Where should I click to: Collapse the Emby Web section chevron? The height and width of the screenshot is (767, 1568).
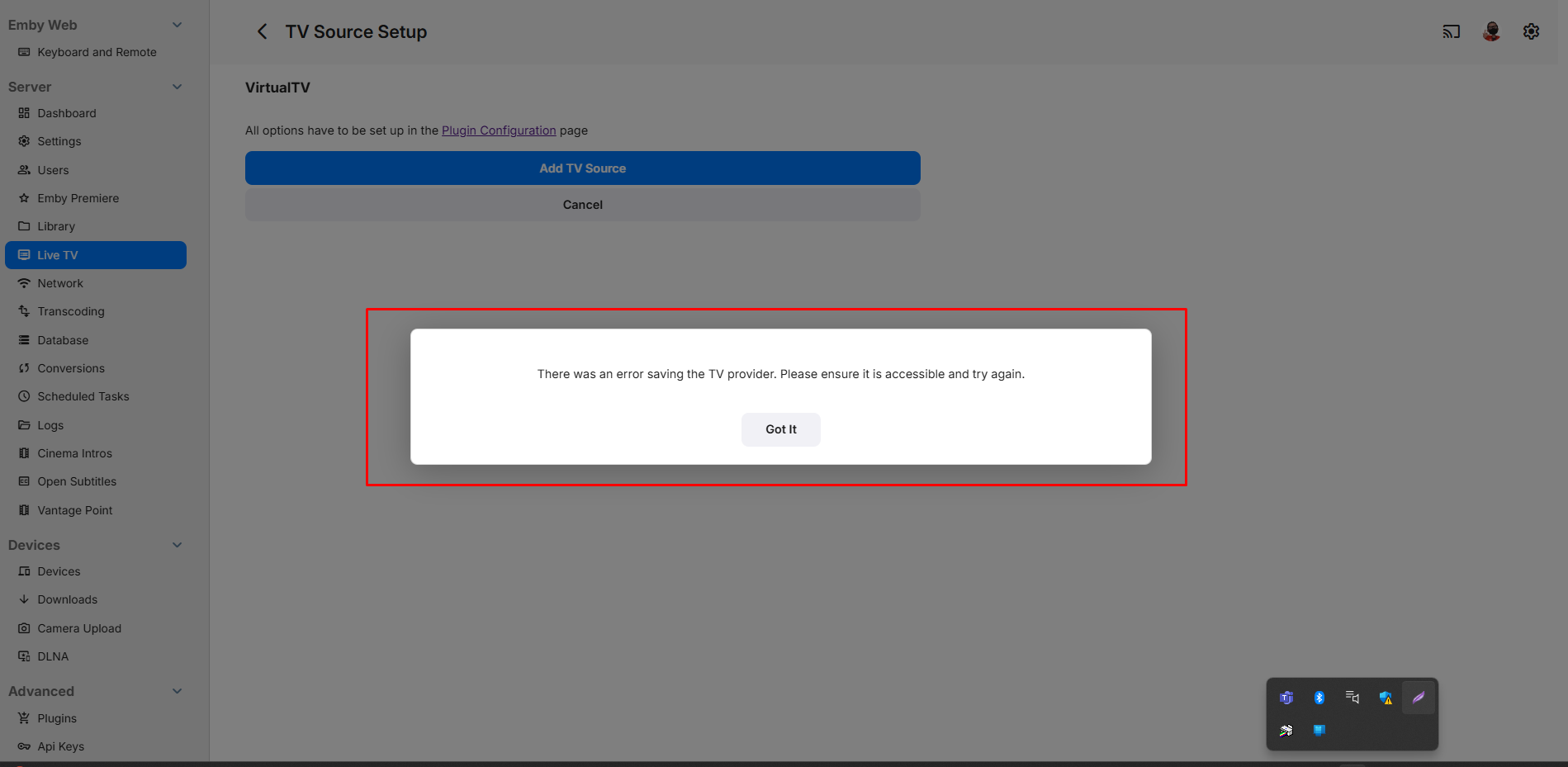177,25
